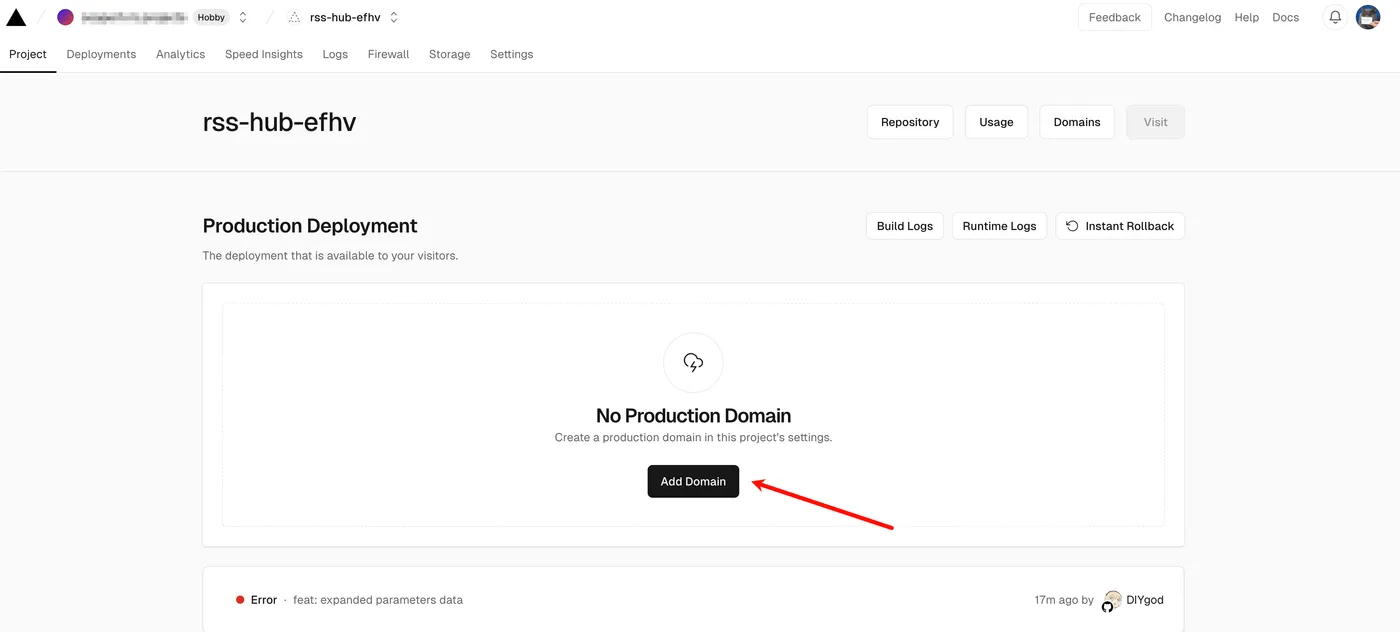Click the Hobby plan badge

click(211, 17)
